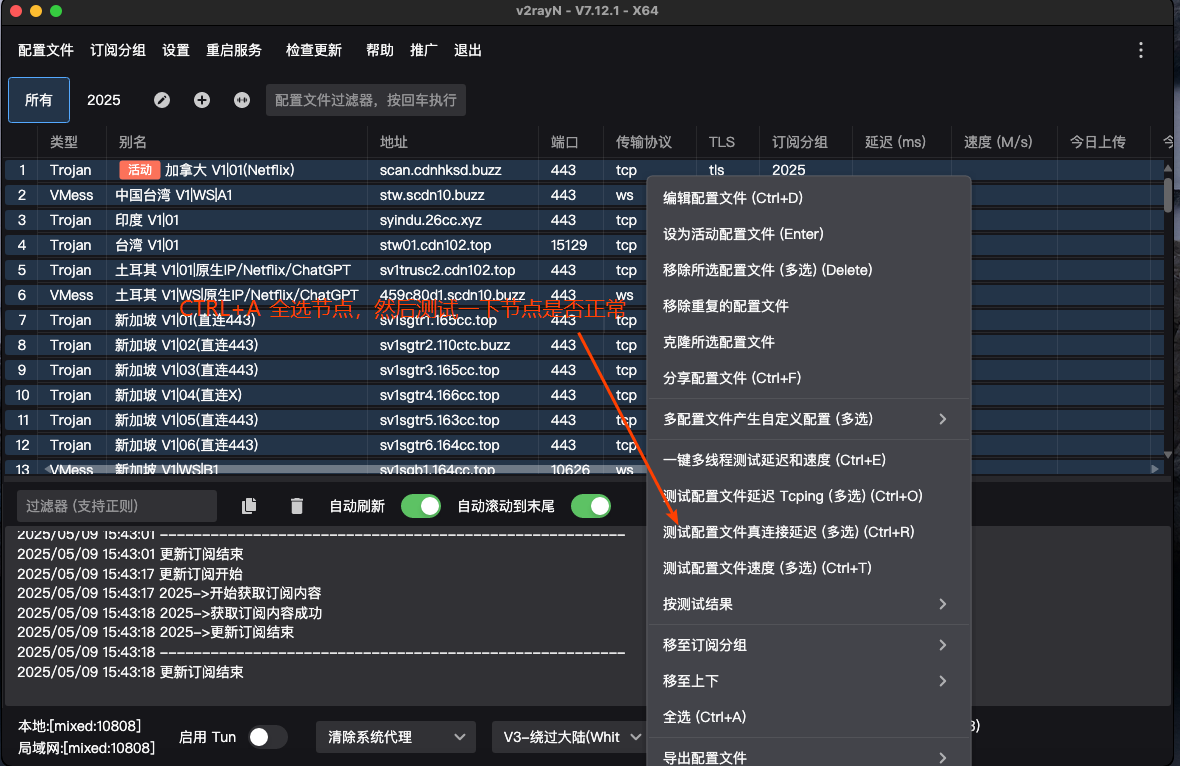Click the 局域网:[mixed:10808] status text
1180x766 pixels.
click(x=86, y=748)
